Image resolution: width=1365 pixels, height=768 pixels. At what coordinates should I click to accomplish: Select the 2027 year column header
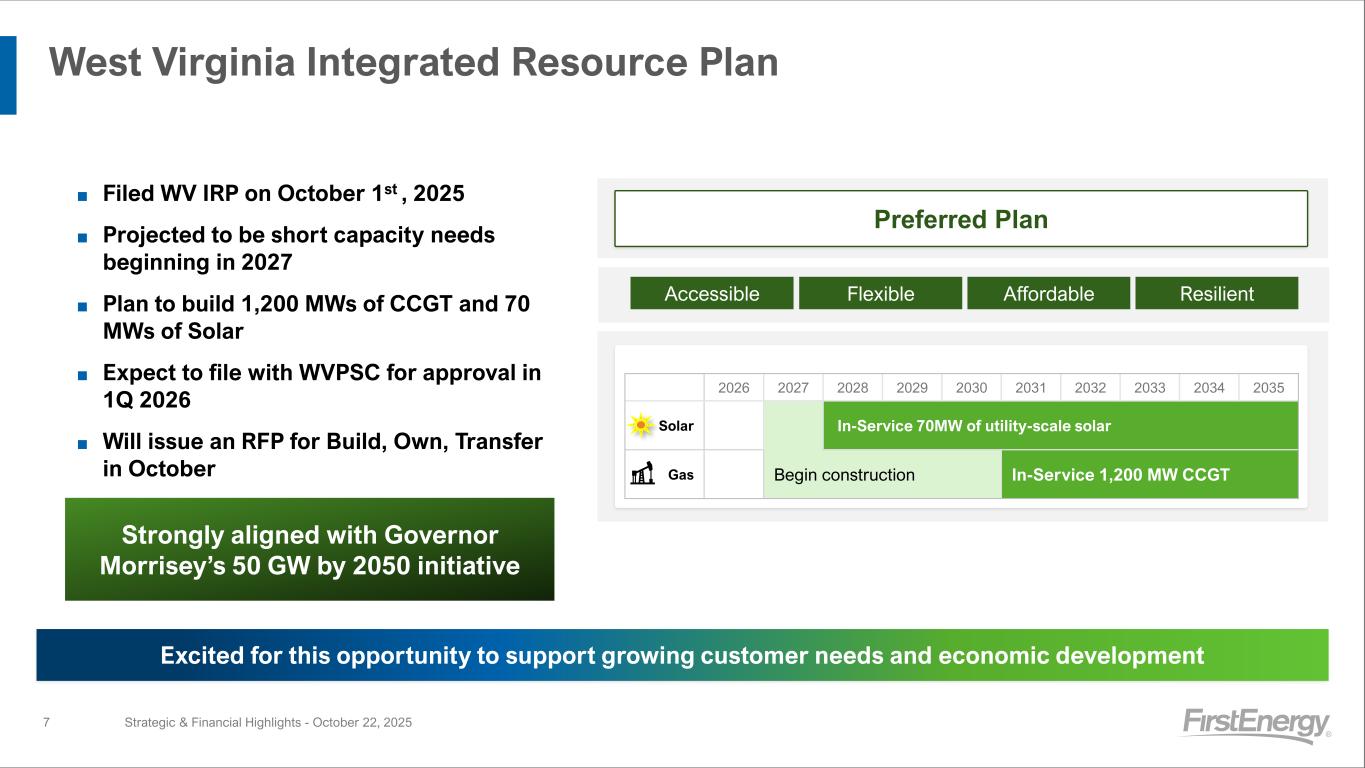794,388
